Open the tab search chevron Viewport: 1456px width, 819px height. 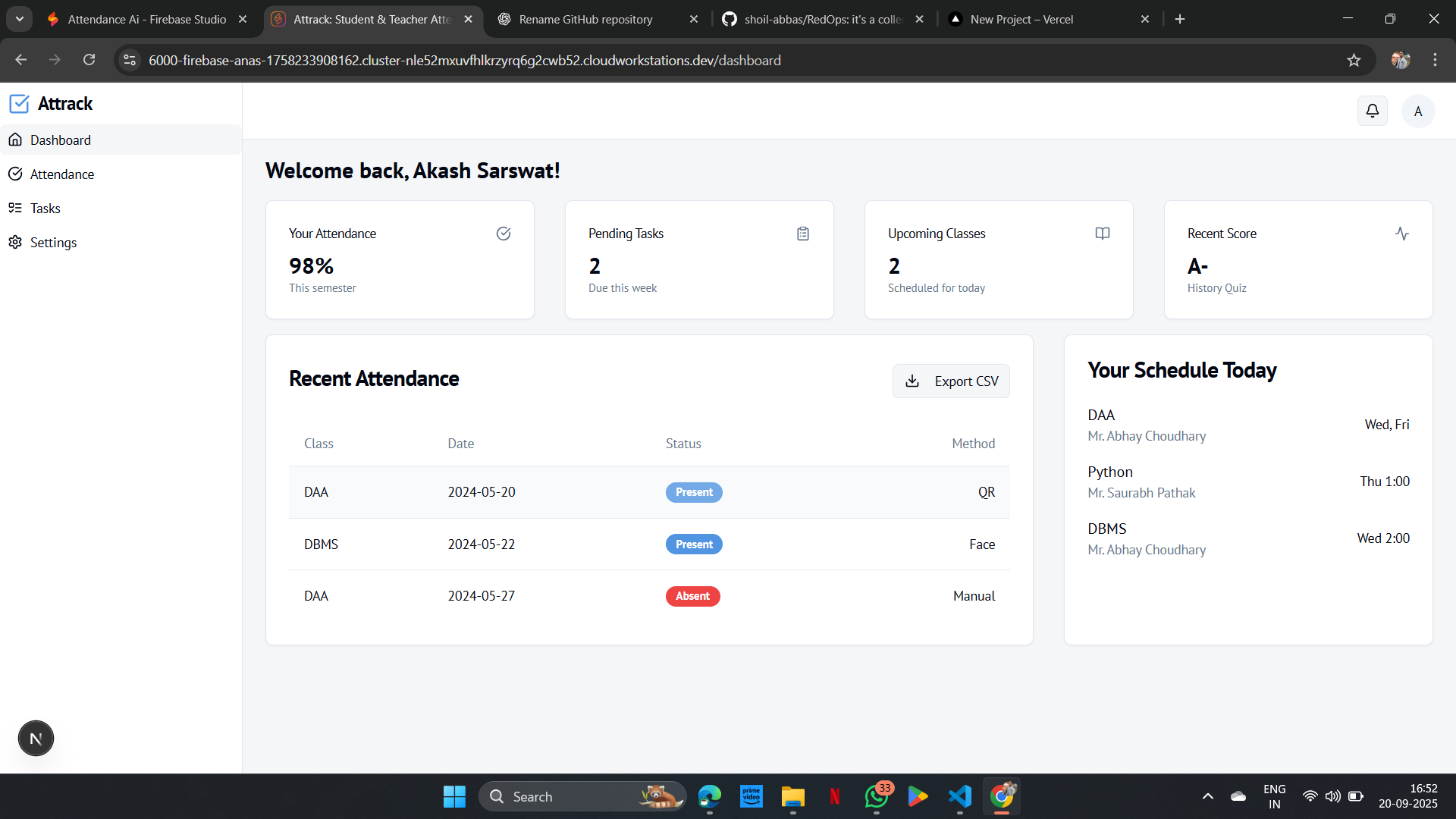[x=19, y=19]
